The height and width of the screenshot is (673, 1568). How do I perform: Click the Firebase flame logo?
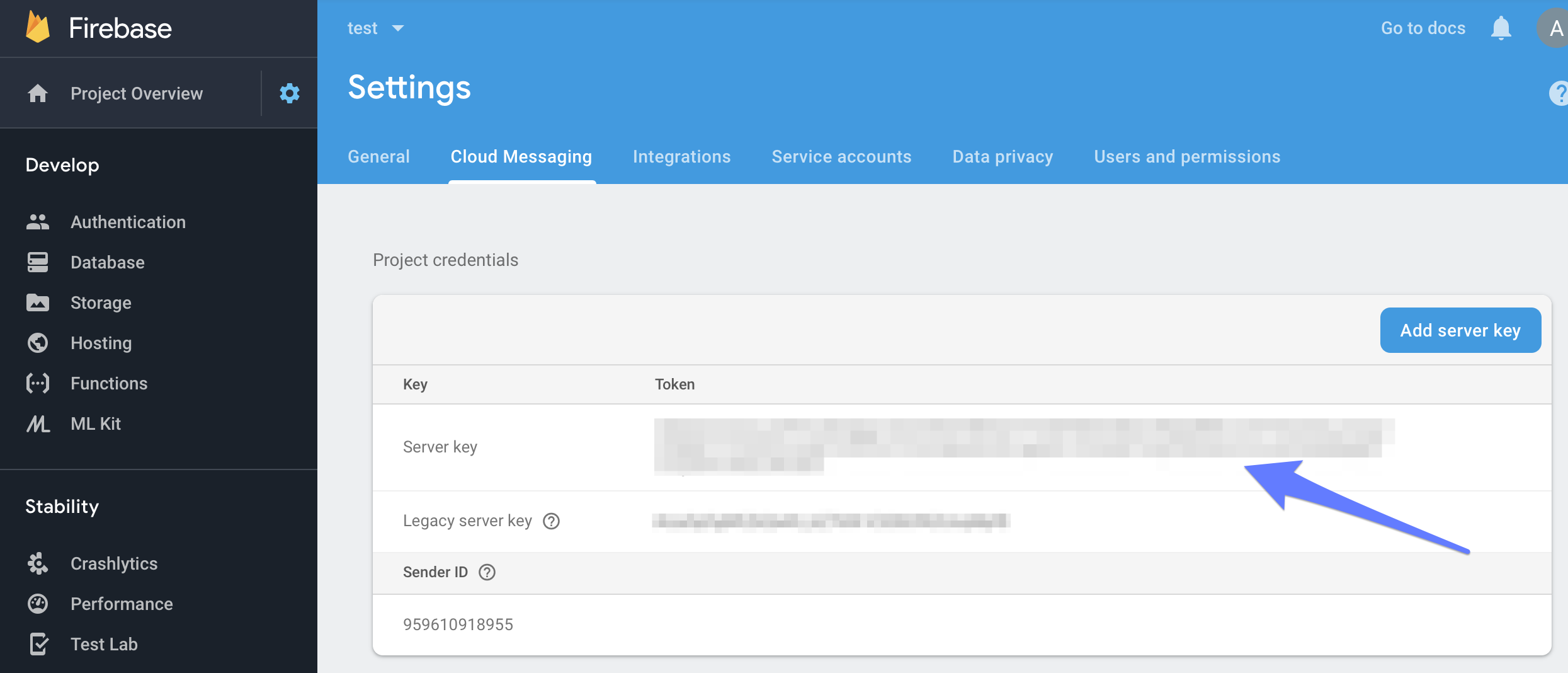point(38,28)
